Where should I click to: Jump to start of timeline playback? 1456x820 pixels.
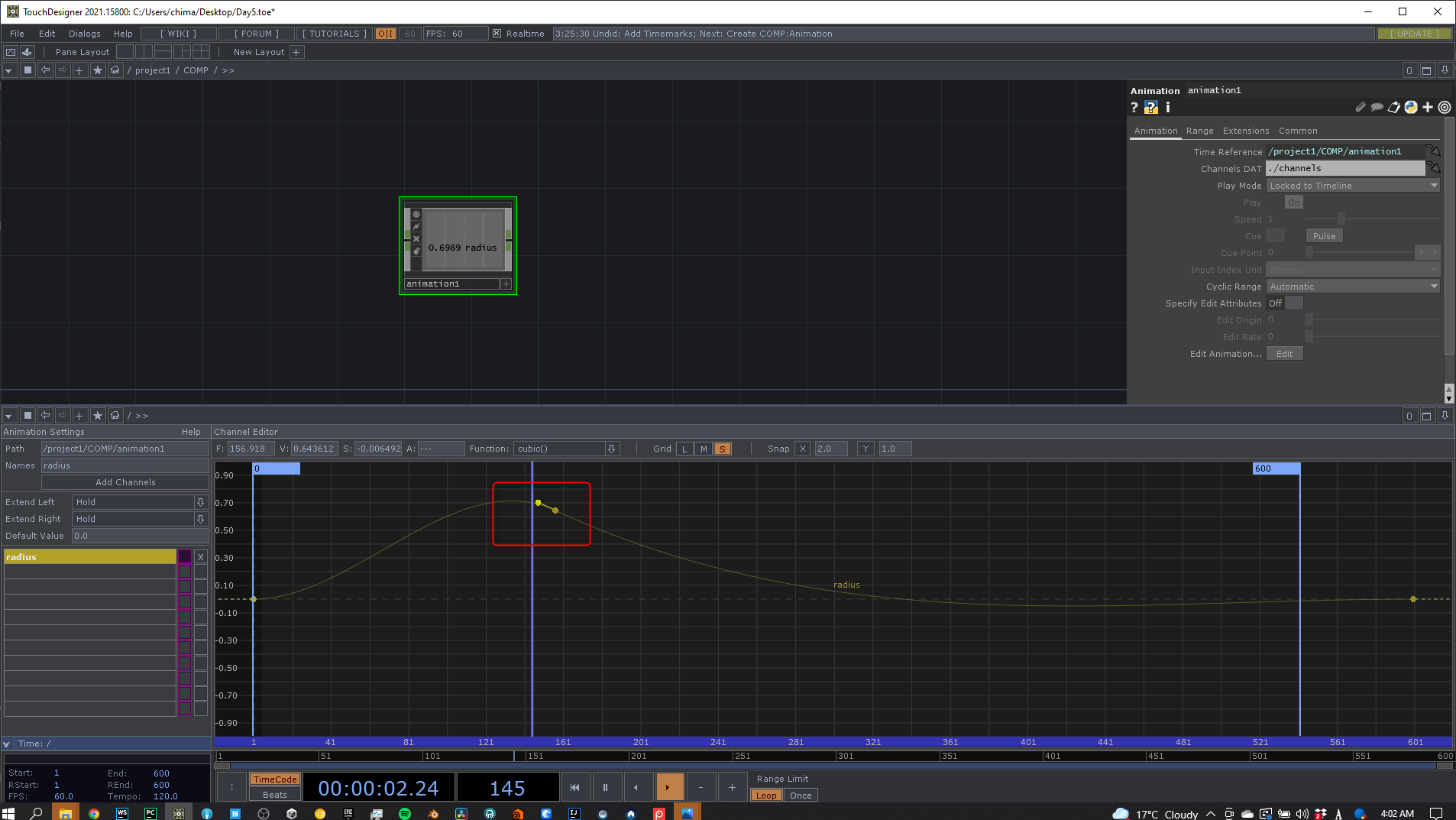tap(574, 787)
